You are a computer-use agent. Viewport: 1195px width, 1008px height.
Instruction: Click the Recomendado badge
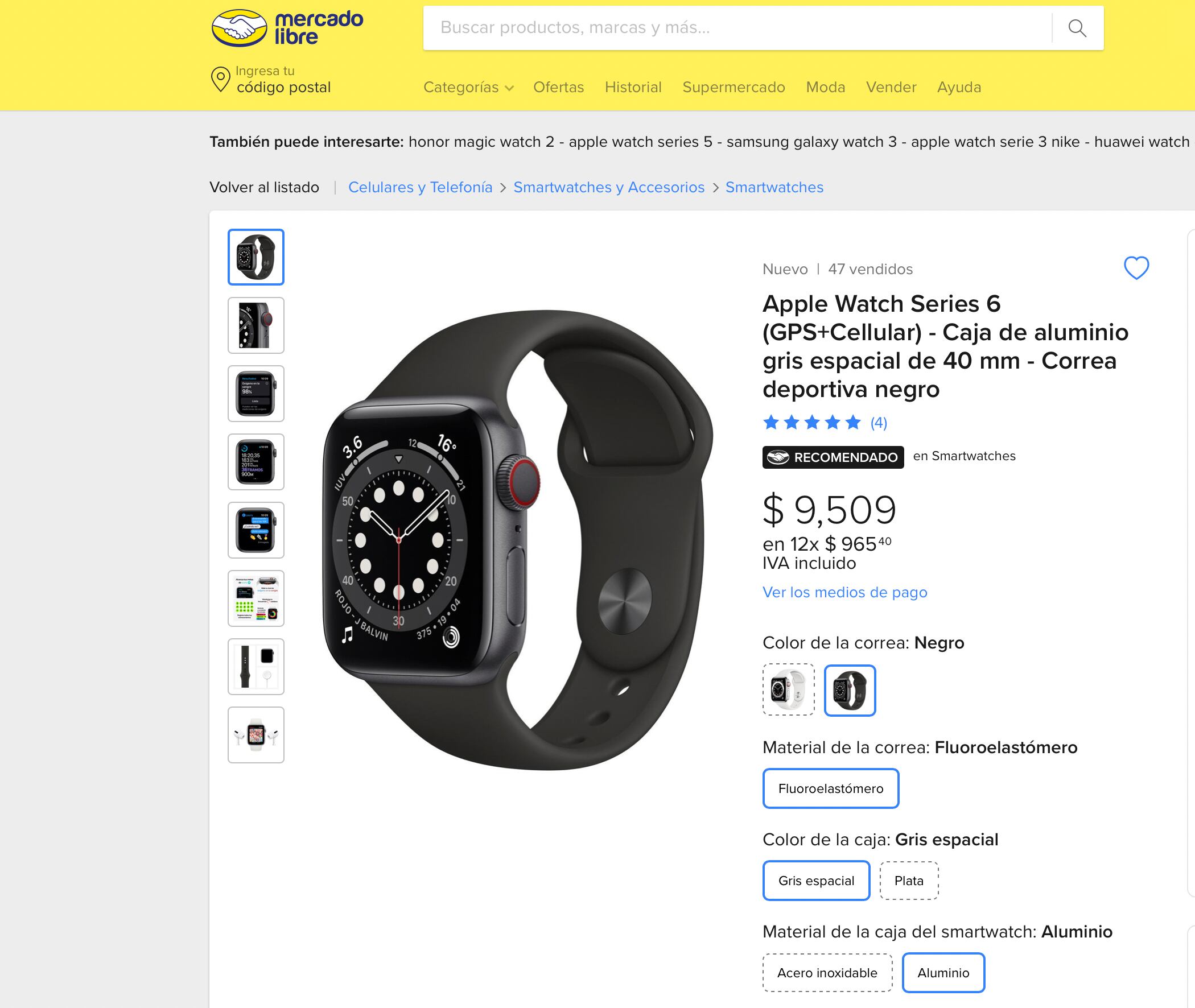pos(833,457)
